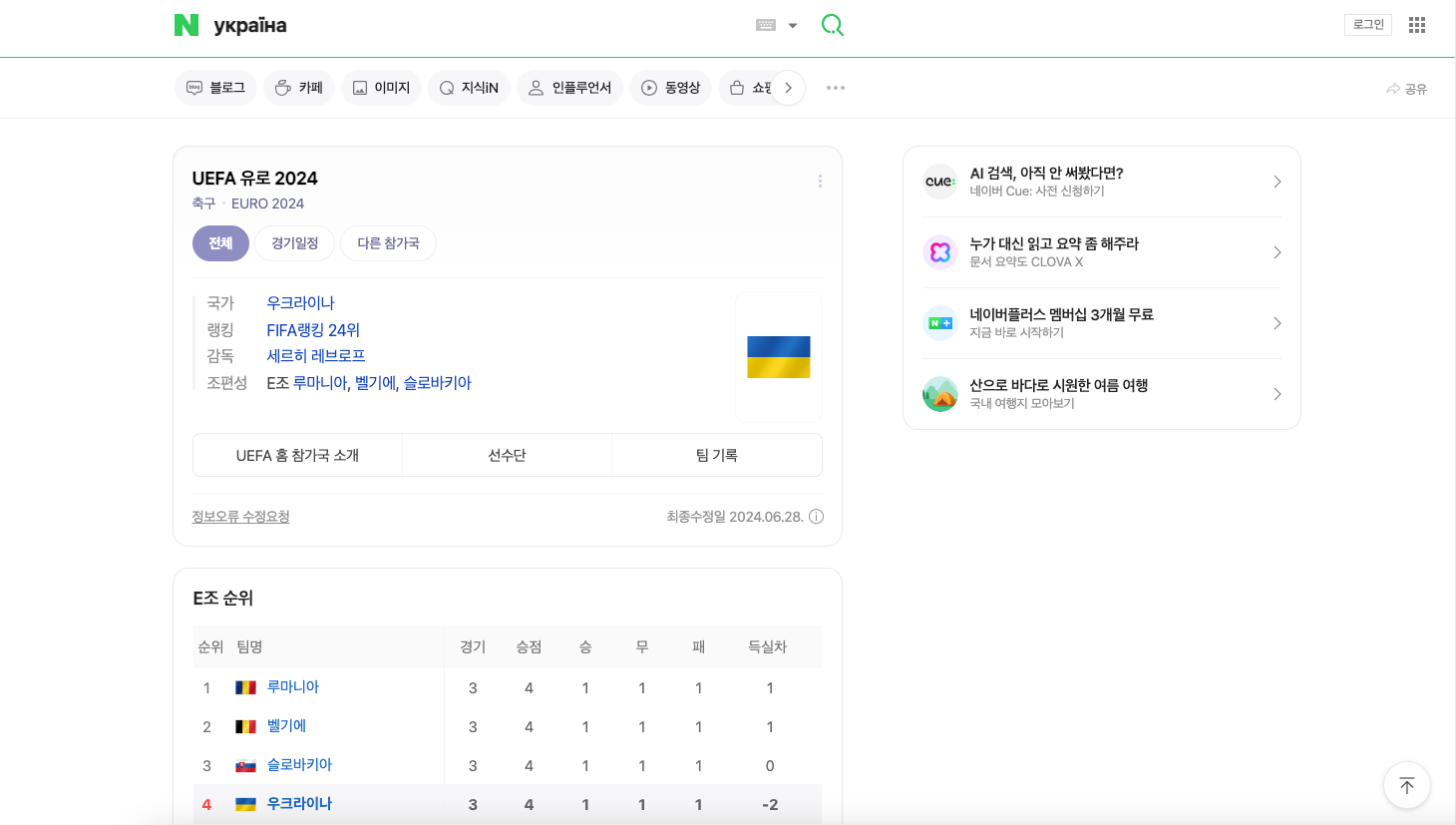The image size is (1456, 825).
Task: Open the 세르히 레브로프 coach link
Action: (x=316, y=356)
